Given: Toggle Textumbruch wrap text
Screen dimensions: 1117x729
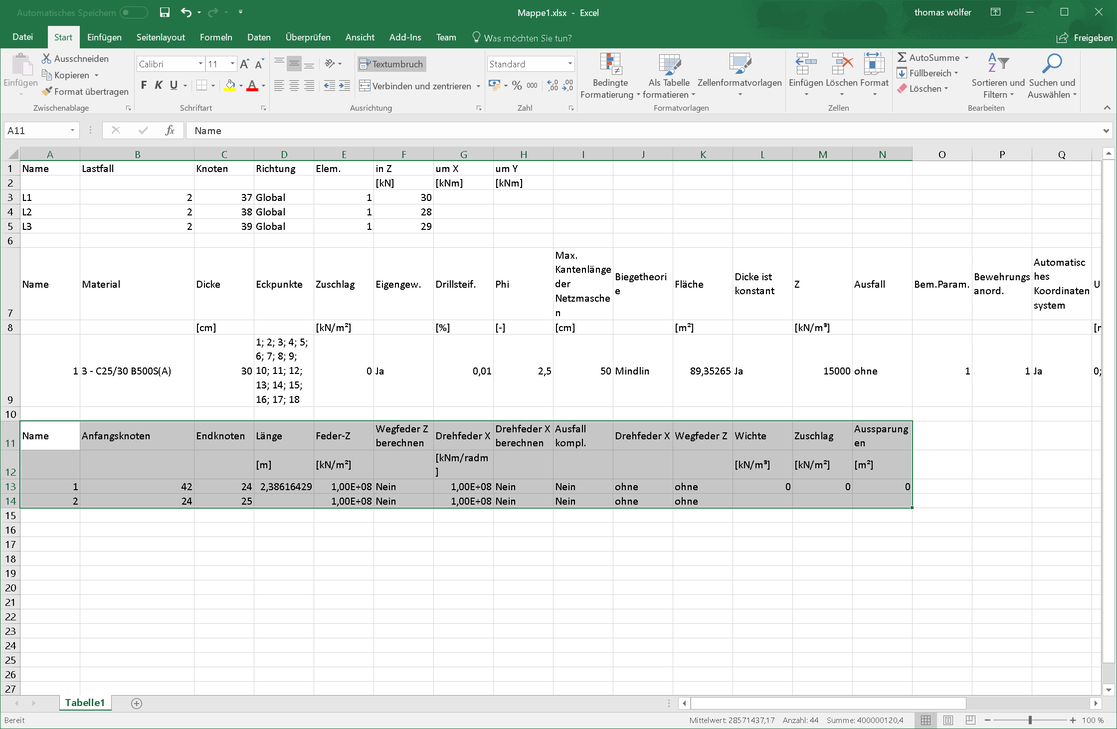Looking at the screenshot, I should [391, 64].
